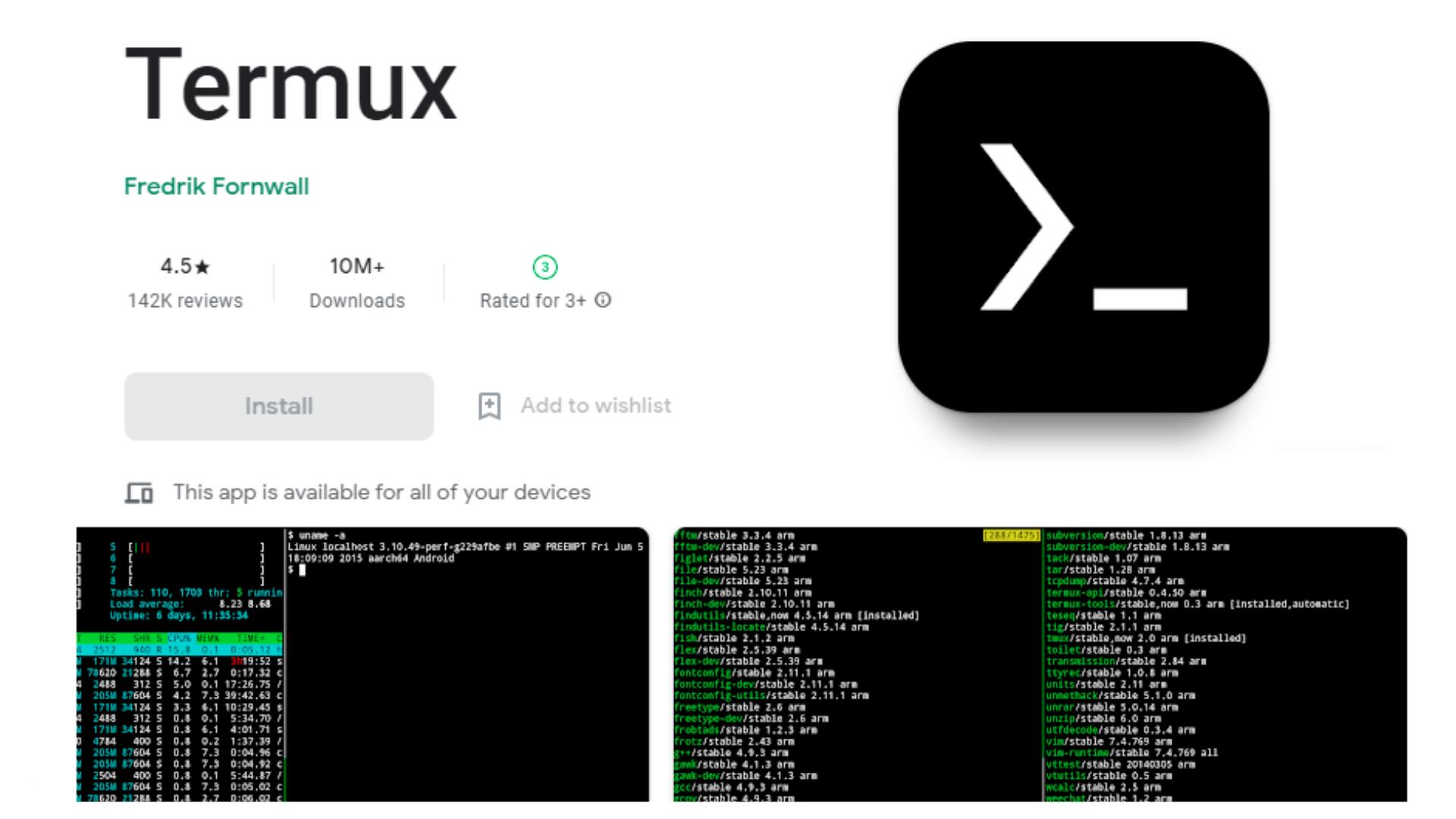Click the Rated for 3+ text
Viewport: 1456px width, 819px height.
click(532, 301)
